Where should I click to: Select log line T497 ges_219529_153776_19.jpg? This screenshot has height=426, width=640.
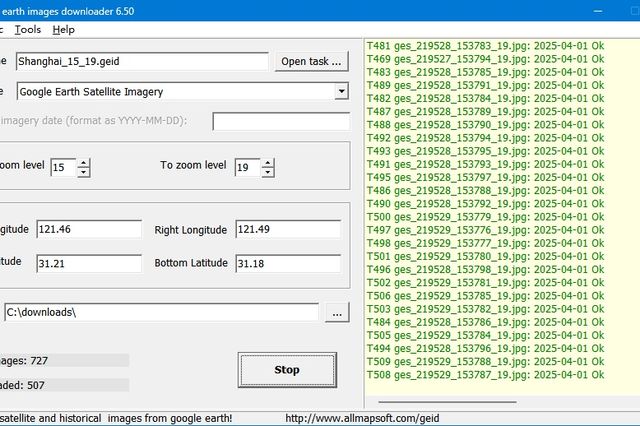tap(485, 230)
